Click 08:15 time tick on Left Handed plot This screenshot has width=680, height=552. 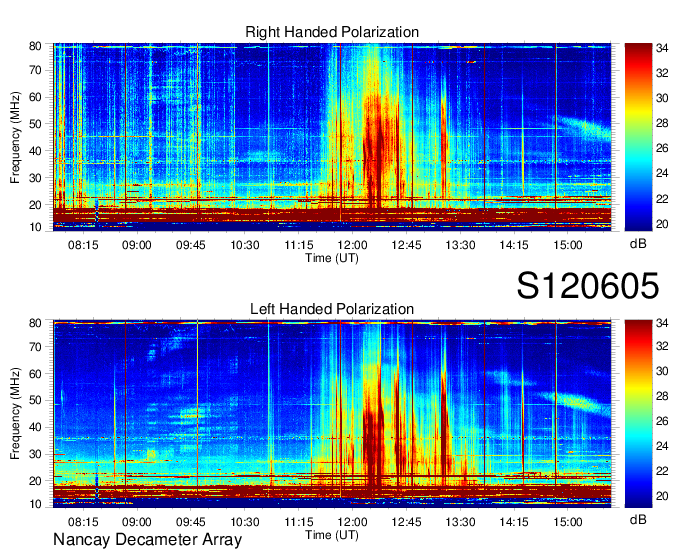tap(83, 522)
